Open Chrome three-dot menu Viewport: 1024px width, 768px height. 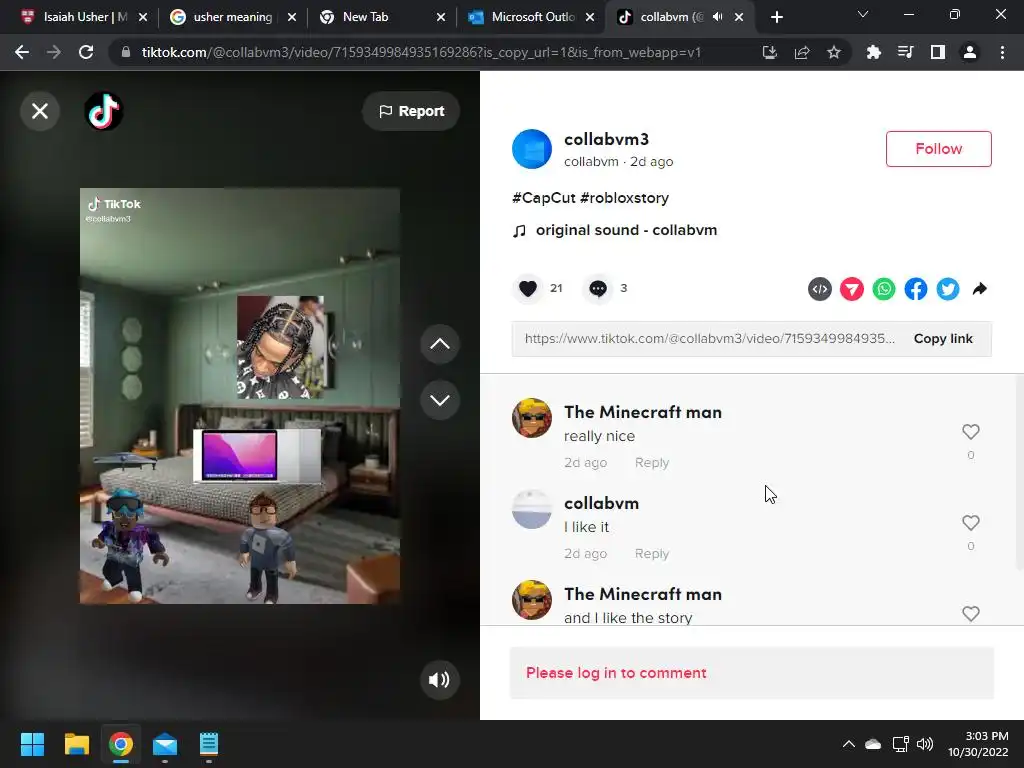pyautogui.click(x=1002, y=52)
